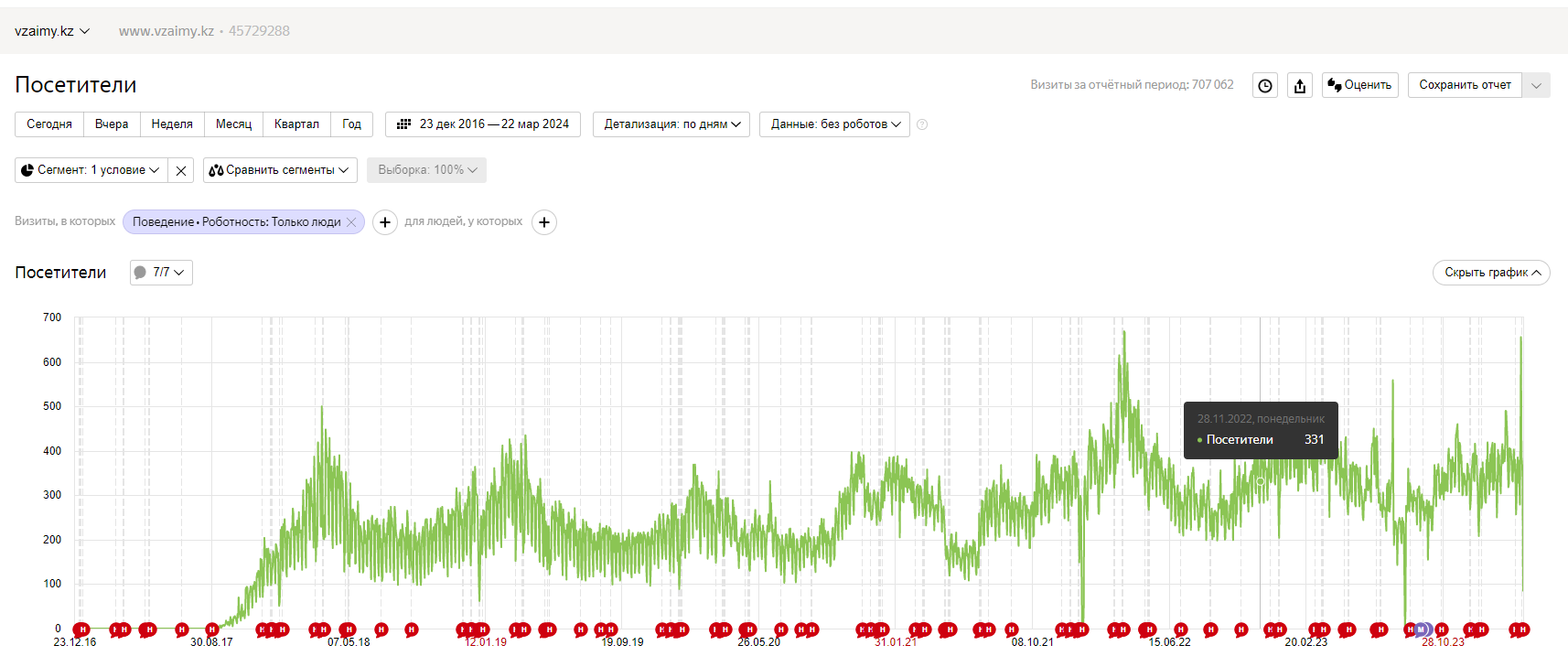Click the 'Визиты, в которых' label

click(65, 221)
